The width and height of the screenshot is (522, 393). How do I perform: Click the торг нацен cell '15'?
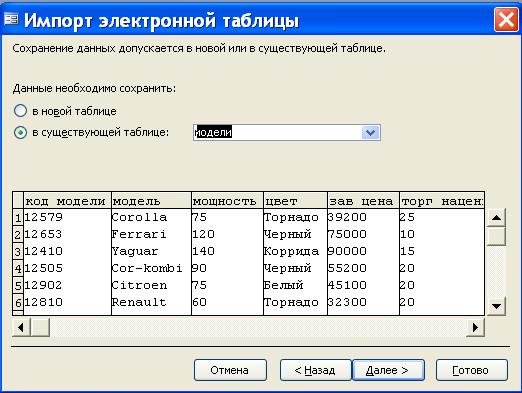[442, 251]
